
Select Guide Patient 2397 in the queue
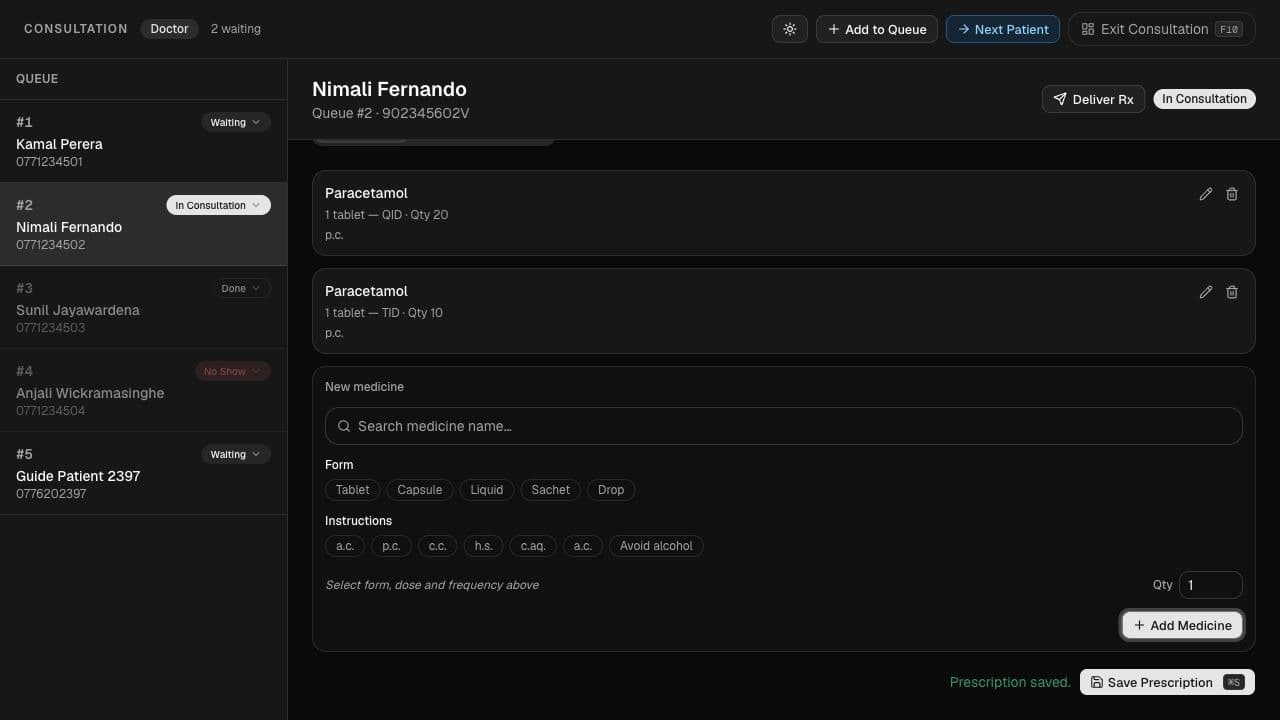tap(143, 473)
